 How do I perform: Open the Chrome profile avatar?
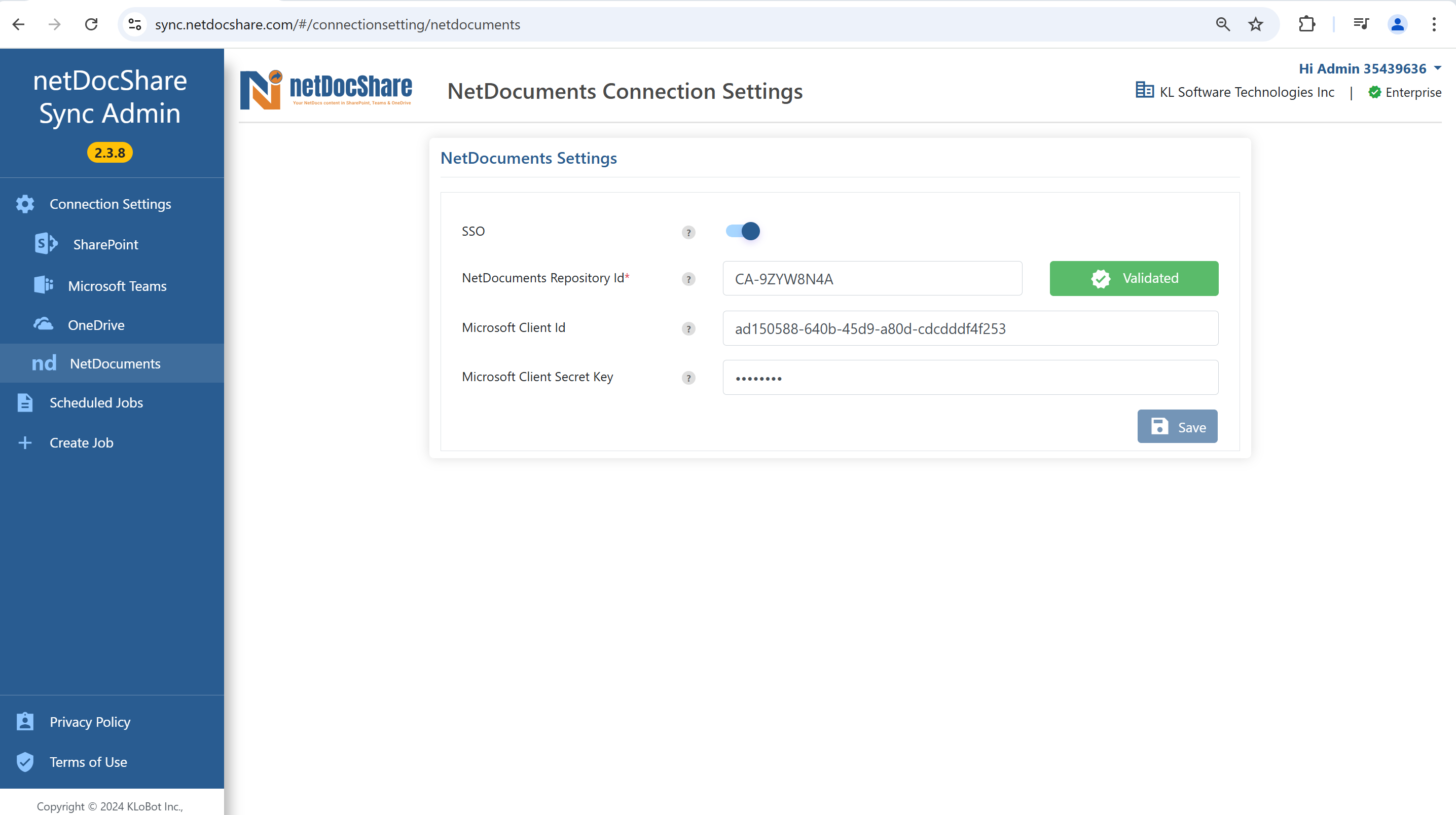(1397, 24)
